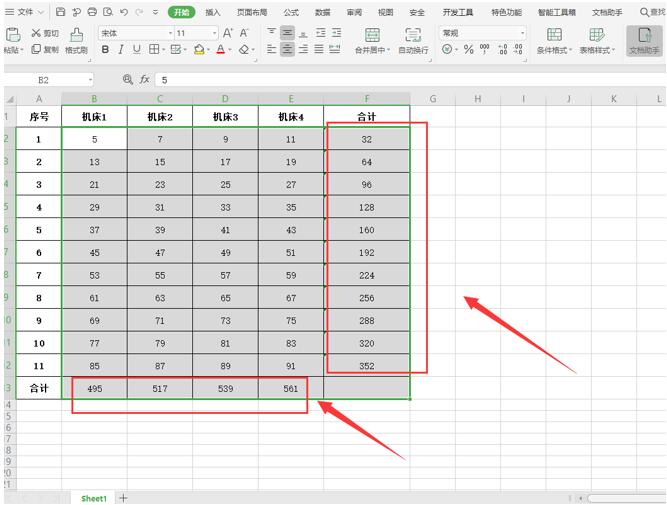
Task: Click the justify alignment icon
Action: tap(319, 49)
